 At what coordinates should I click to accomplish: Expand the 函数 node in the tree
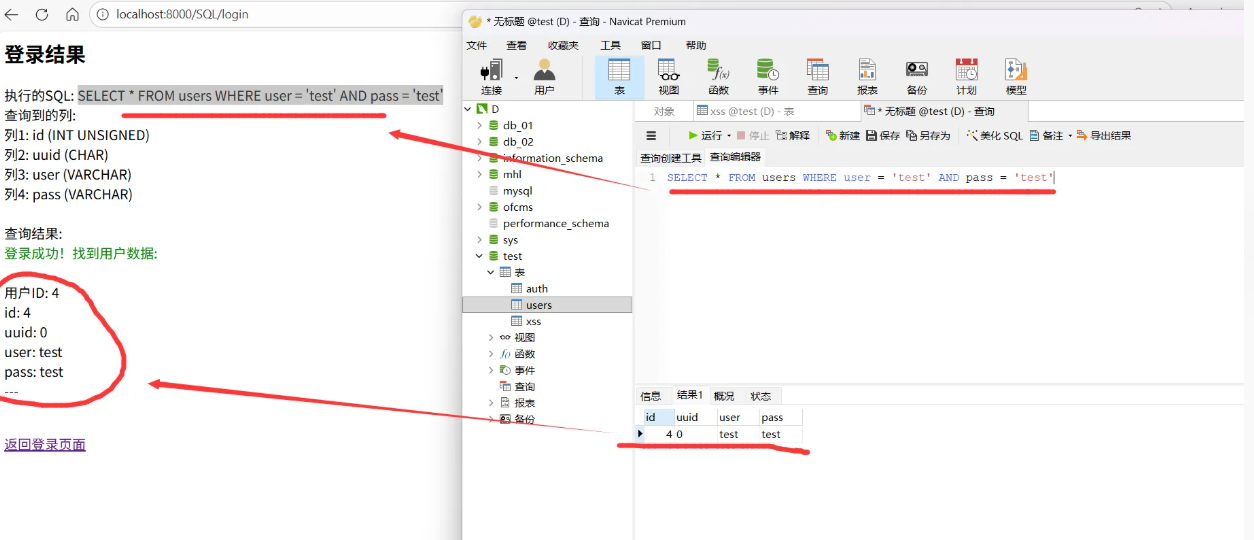click(491, 354)
